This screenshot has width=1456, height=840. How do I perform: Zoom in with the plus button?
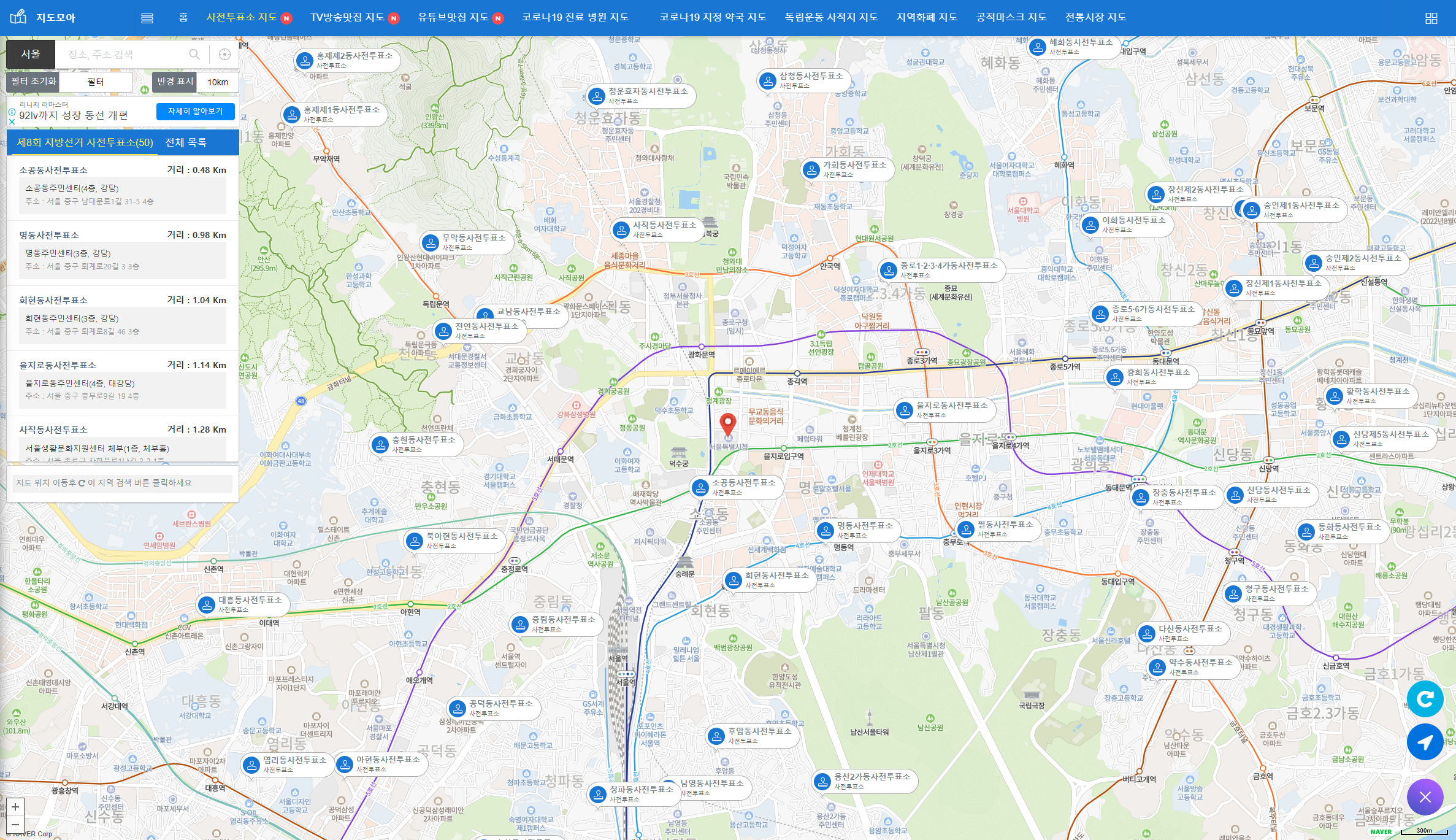click(15, 807)
